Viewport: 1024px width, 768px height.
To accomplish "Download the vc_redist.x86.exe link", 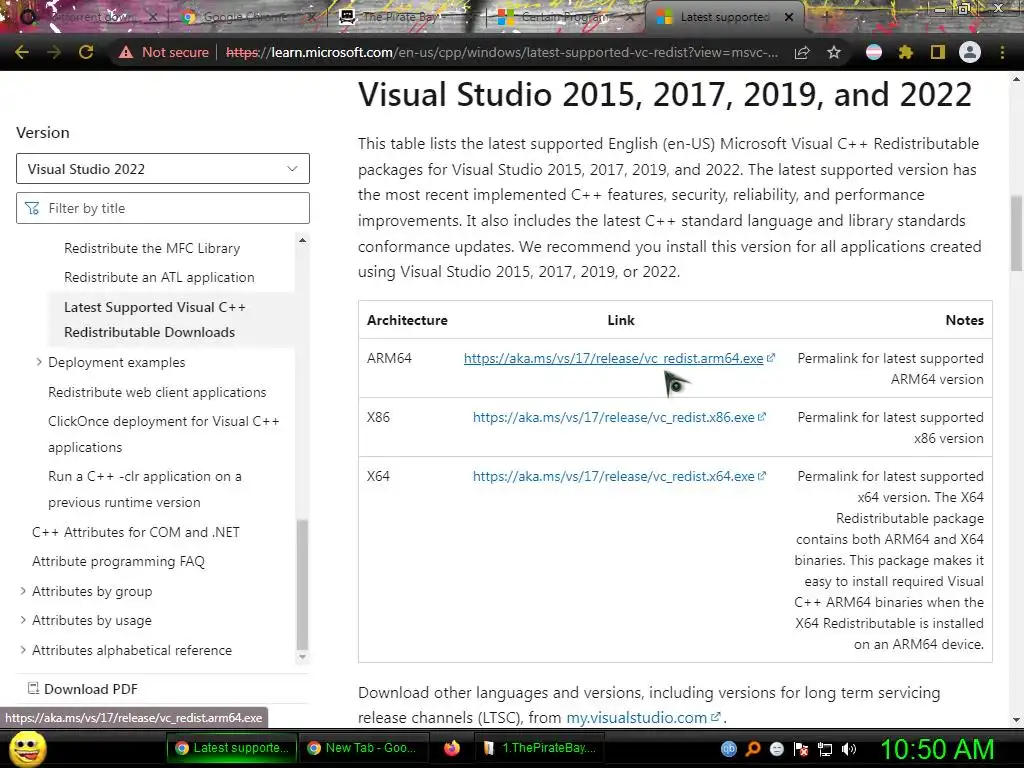I will (x=614, y=417).
